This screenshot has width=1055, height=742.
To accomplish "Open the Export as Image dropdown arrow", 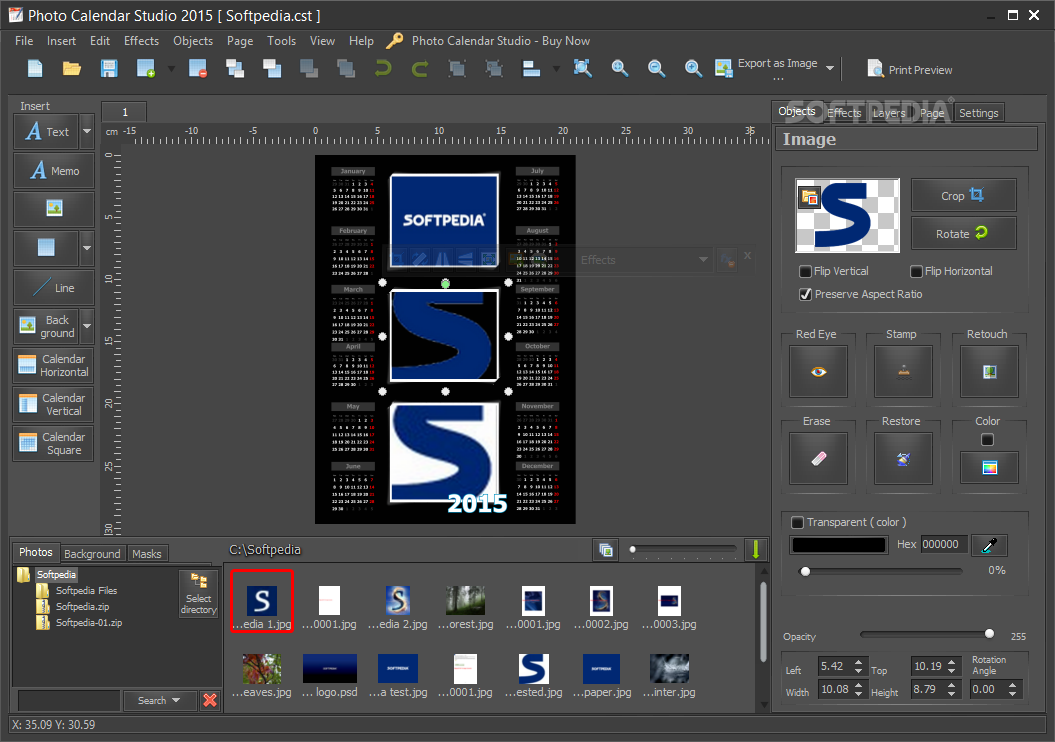I will [830, 68].
